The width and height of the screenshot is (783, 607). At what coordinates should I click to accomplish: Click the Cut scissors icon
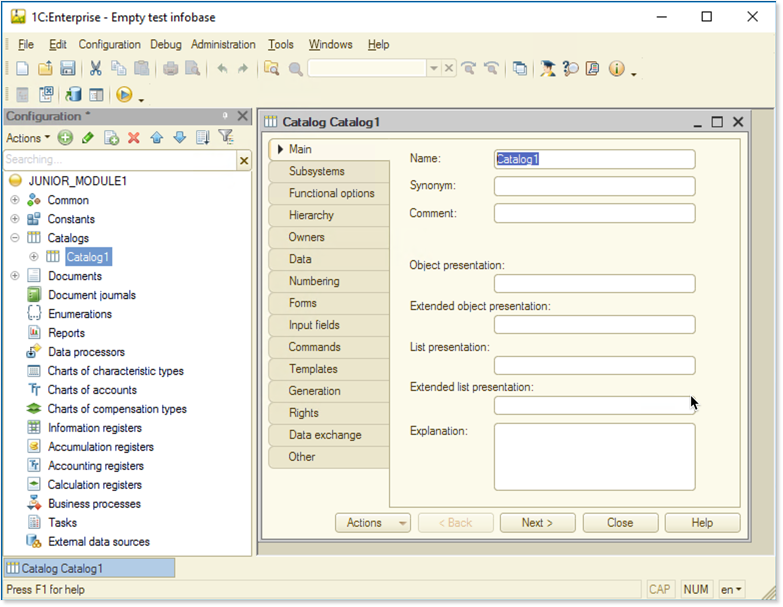pyautogui.click(x=96, y=69)
